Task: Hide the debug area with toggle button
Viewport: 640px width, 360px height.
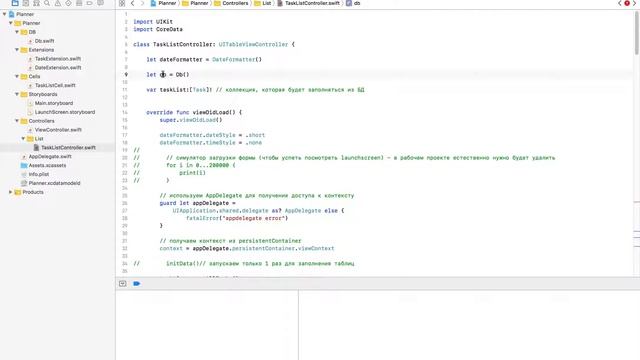Action: 122,283
